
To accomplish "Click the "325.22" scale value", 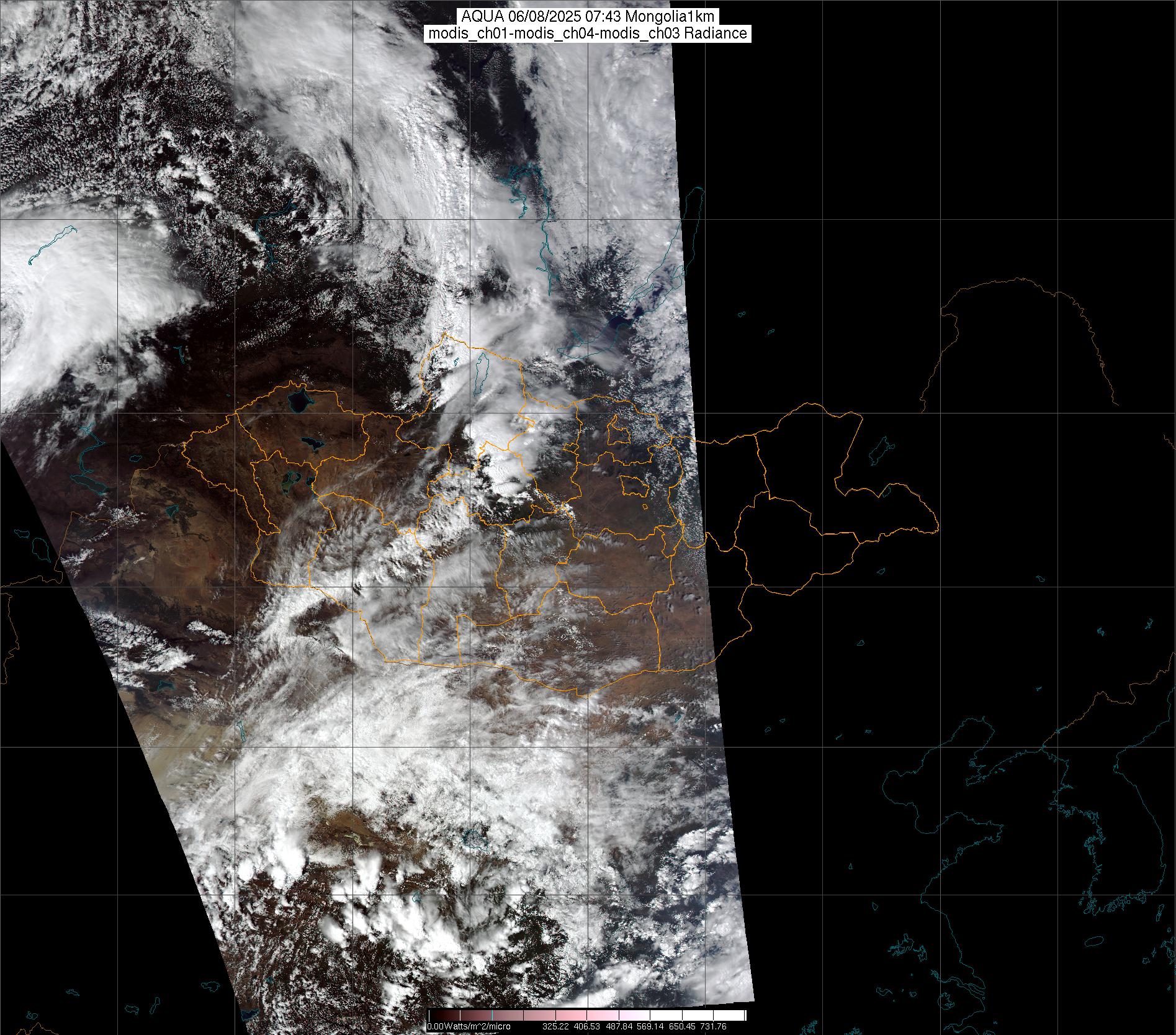I will 556,1027.
